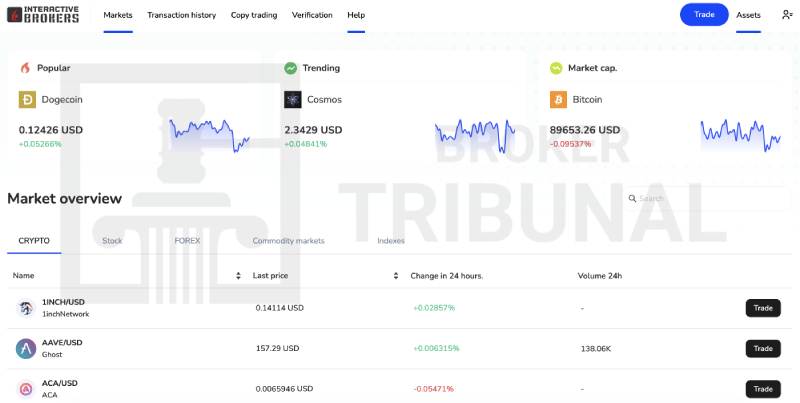Open the Assets page
Image resolution: width=800 pixels, height=403 pixels.
[x=748, y=15]
